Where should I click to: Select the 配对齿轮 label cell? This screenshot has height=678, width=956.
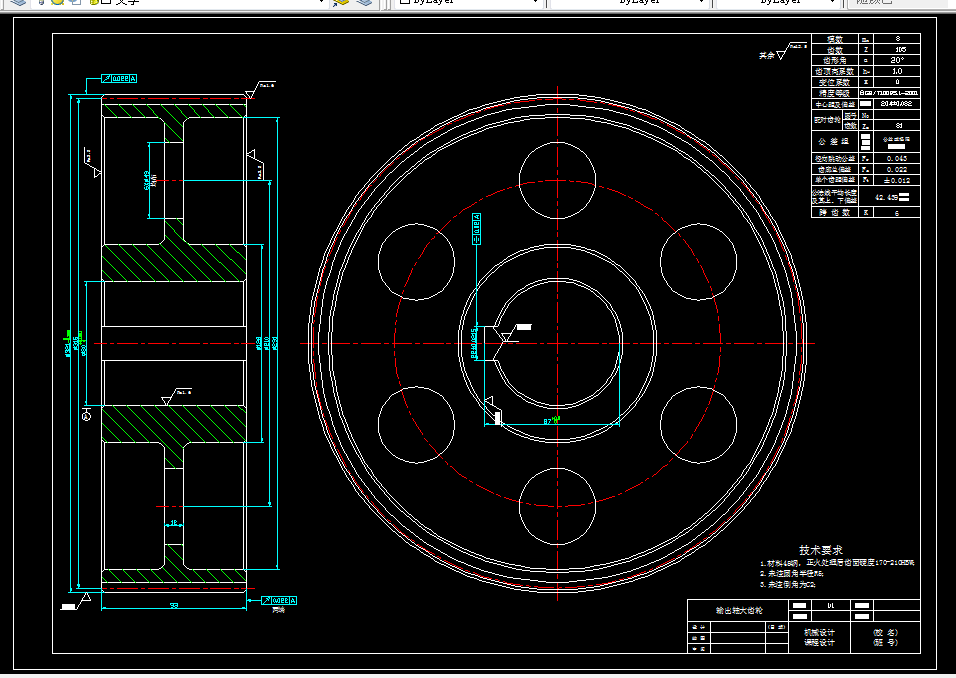[x=827, y=120]
